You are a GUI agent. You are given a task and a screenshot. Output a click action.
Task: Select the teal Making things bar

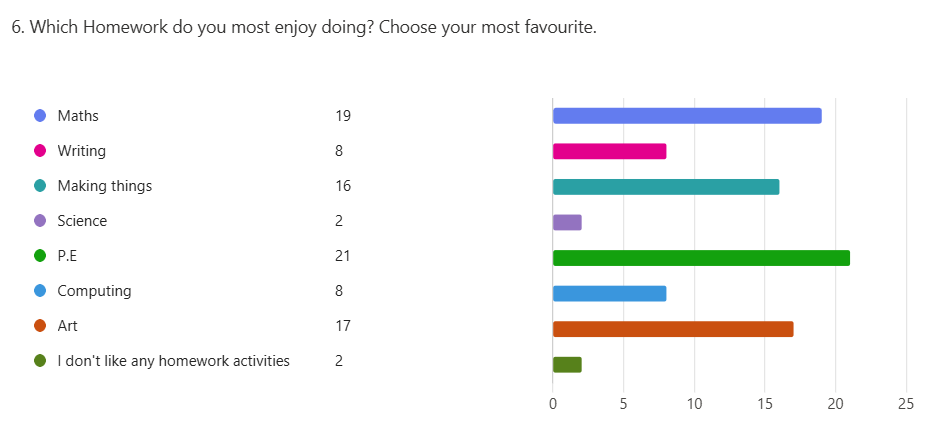click(666, 187)
